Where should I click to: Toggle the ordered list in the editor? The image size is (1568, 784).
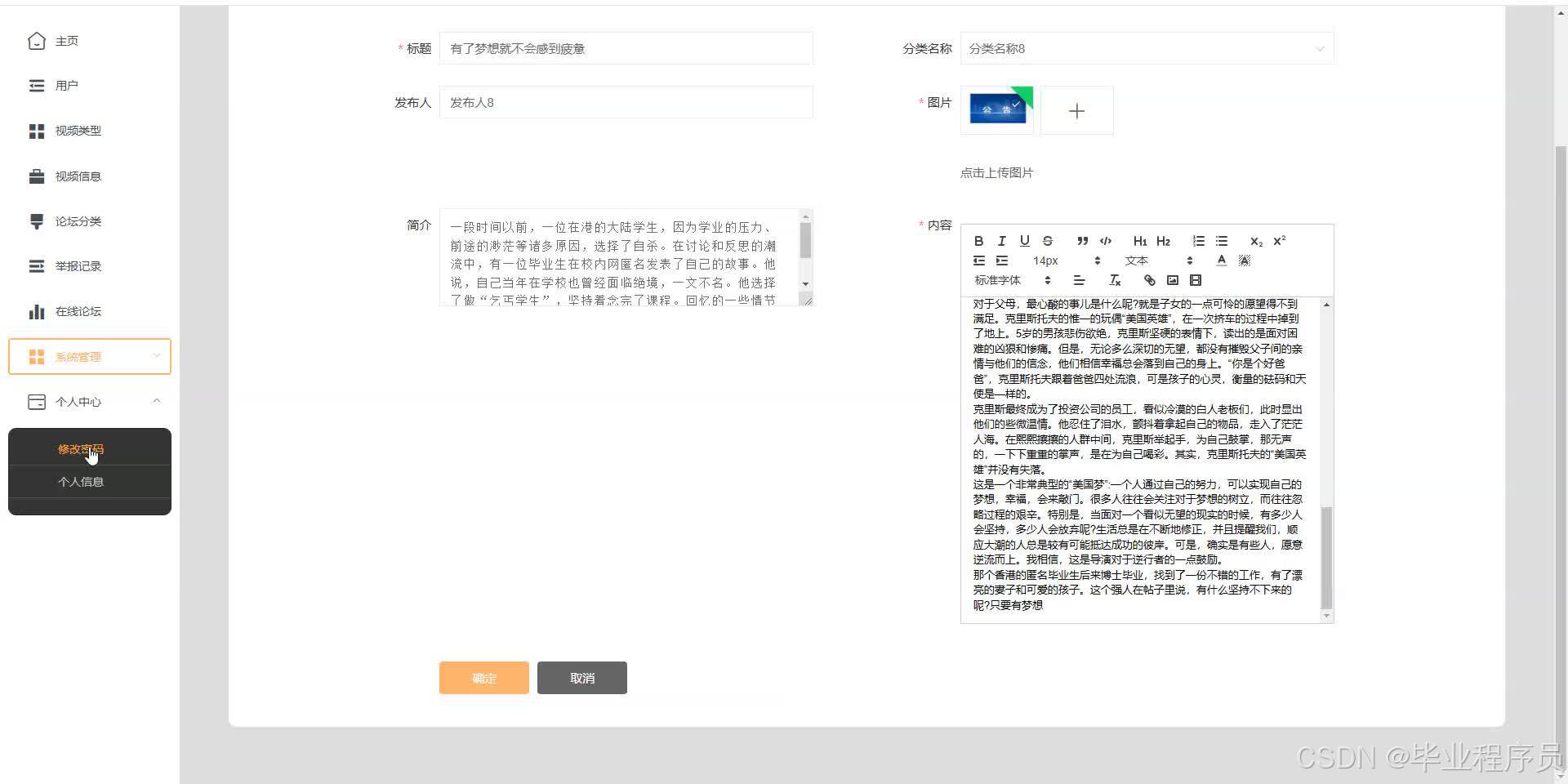pyautogui.click(x=1198, y=241)
